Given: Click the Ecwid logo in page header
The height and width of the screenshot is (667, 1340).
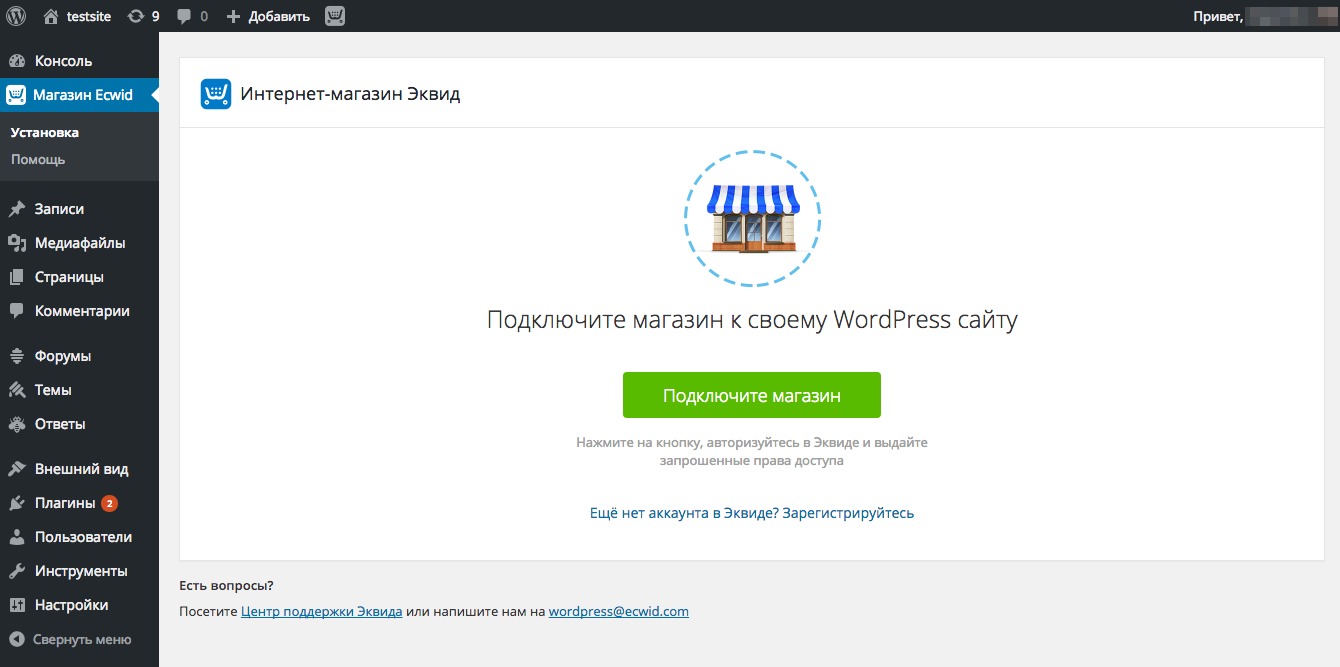Looking at the screenshot, I should 216,94.
